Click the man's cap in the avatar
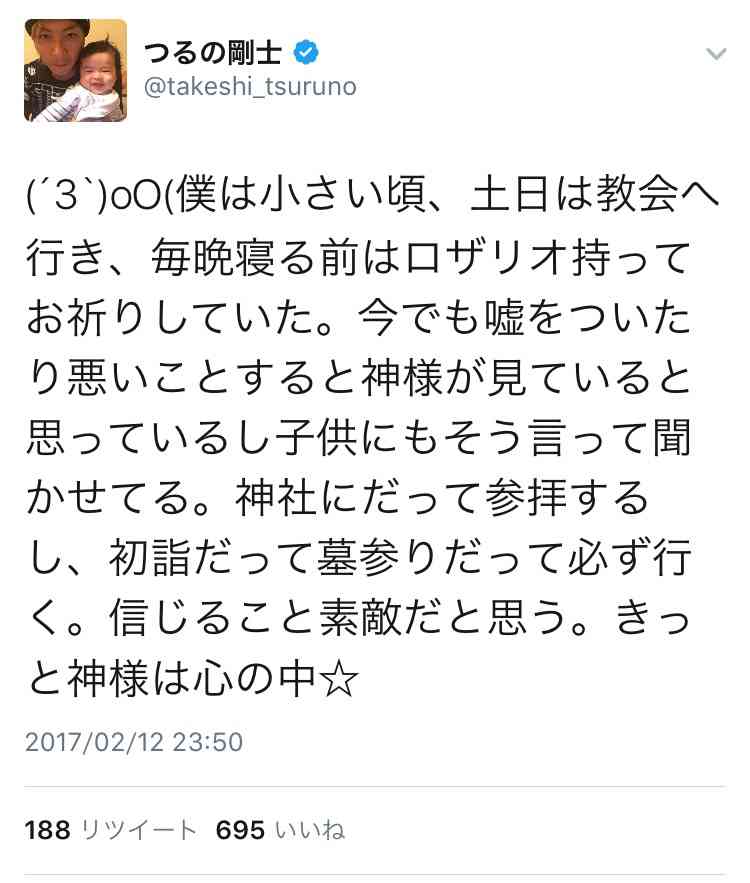This screenshot has width=750, height=883. (58, 26)
